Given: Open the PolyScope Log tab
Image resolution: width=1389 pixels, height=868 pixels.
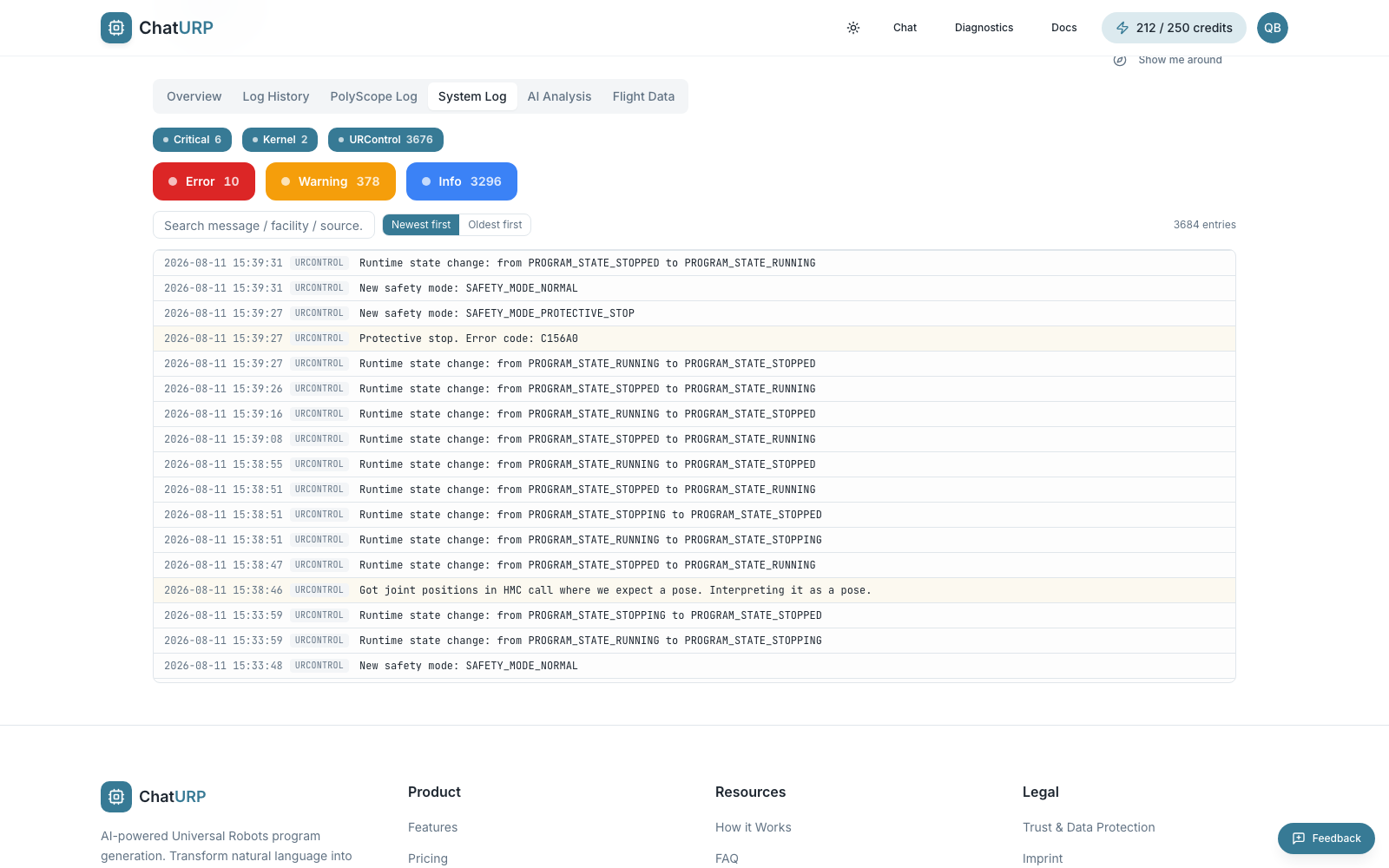Looking at the screenshot, I should (373, 96).
